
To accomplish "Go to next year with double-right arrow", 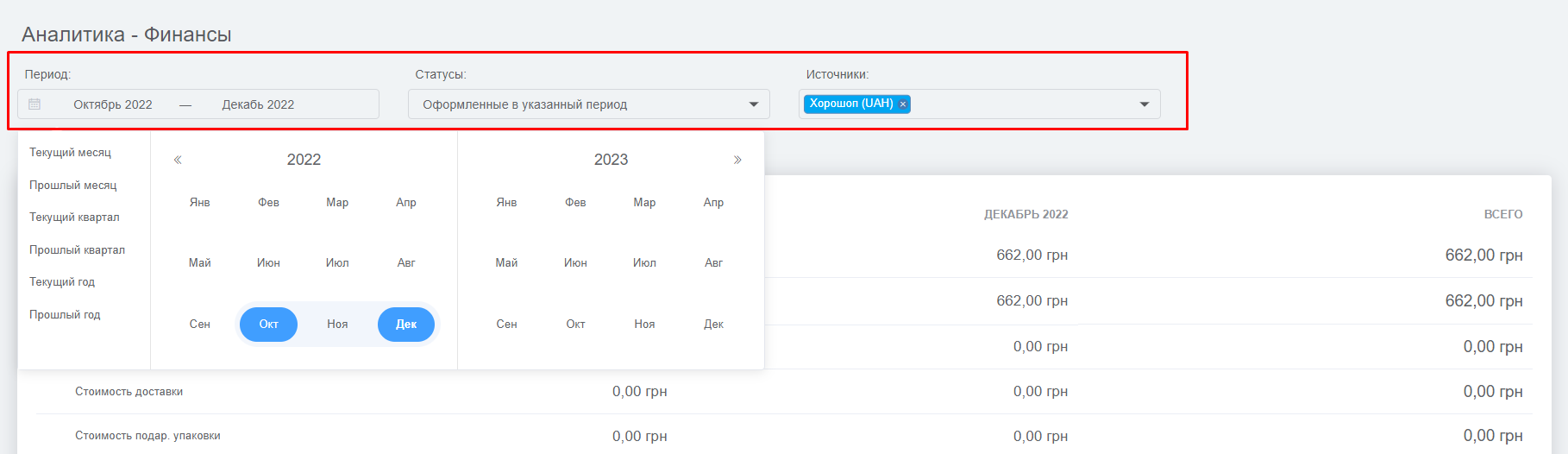I will pos(737,160).
